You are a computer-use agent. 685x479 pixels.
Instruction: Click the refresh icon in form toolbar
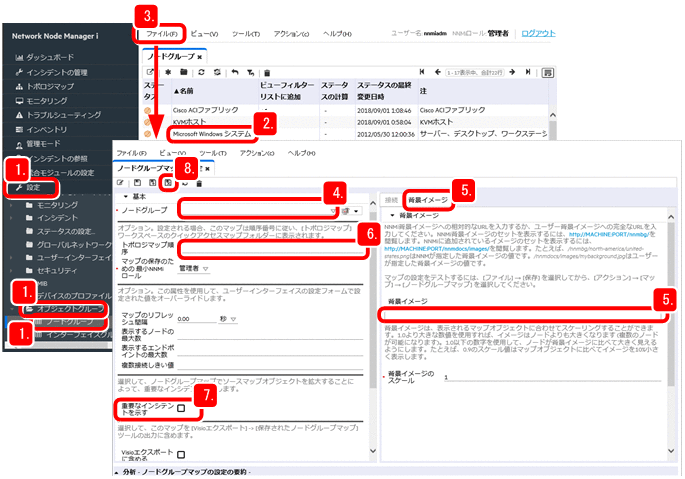(x=185, y=183)
